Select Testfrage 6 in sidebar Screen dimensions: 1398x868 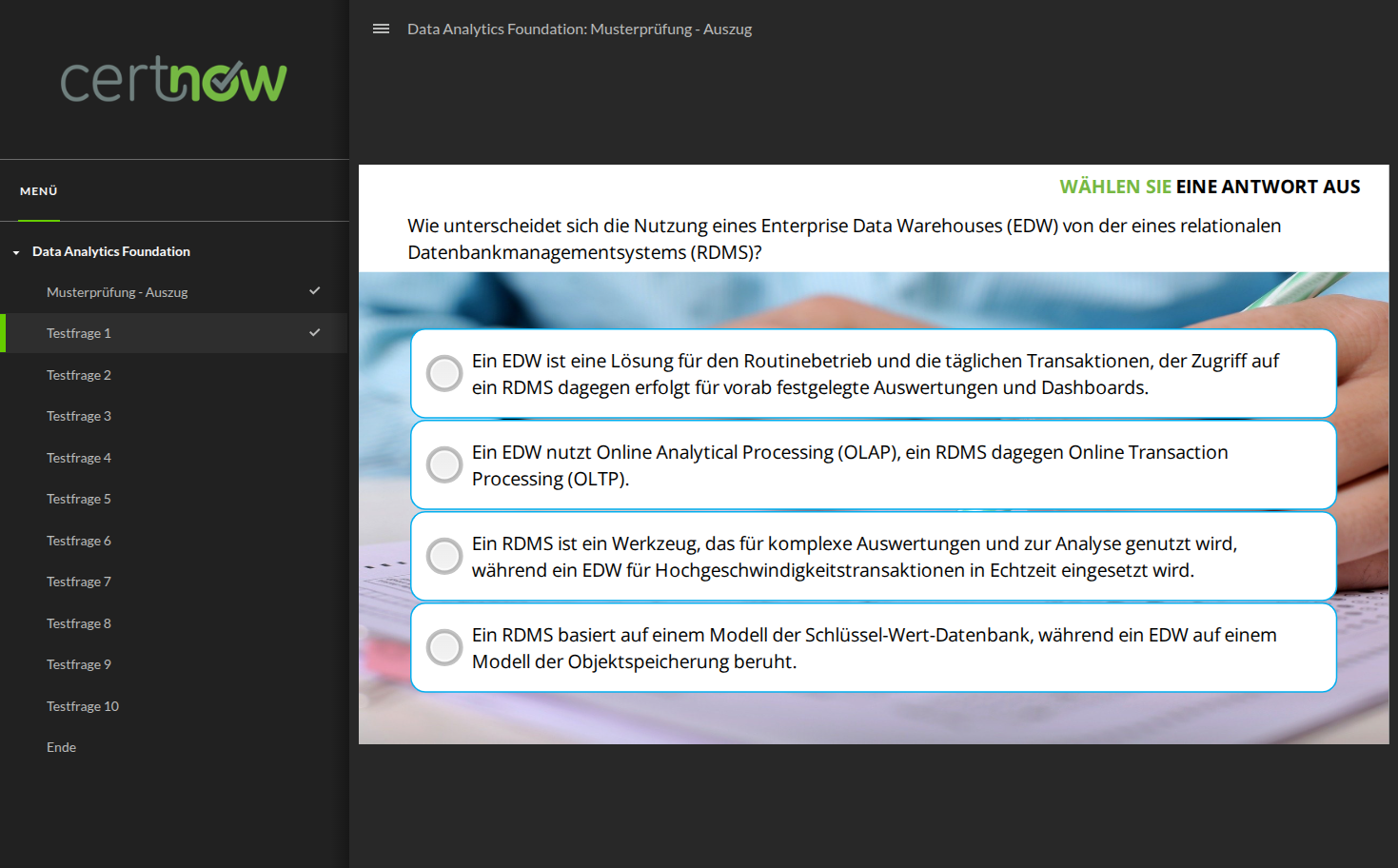[x=79, y=541]
